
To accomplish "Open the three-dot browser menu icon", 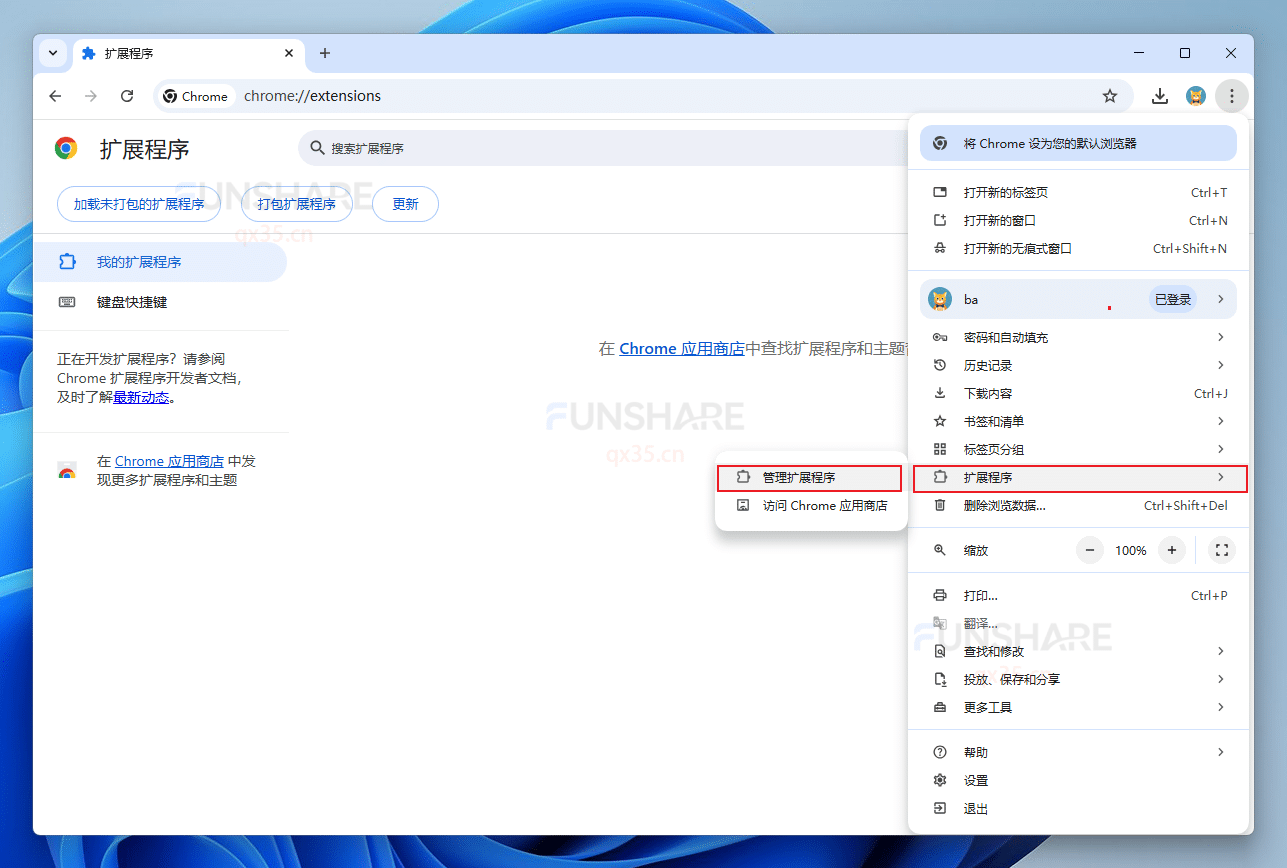I will click(1232, 96).
